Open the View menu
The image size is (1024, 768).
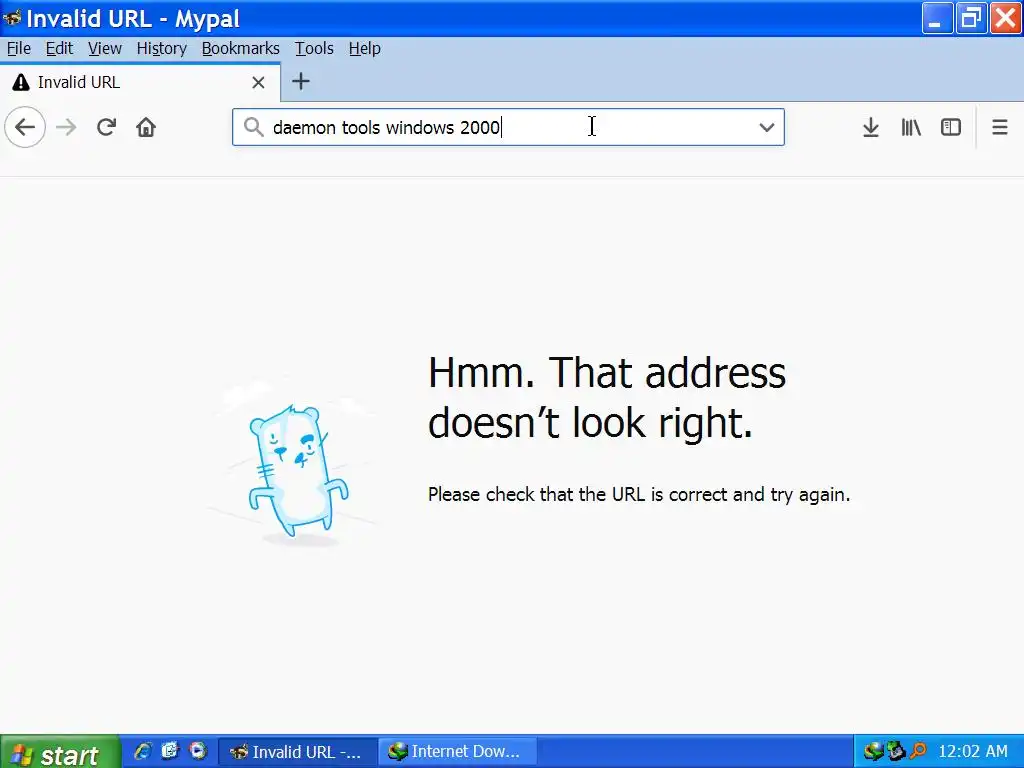point(104,48)
